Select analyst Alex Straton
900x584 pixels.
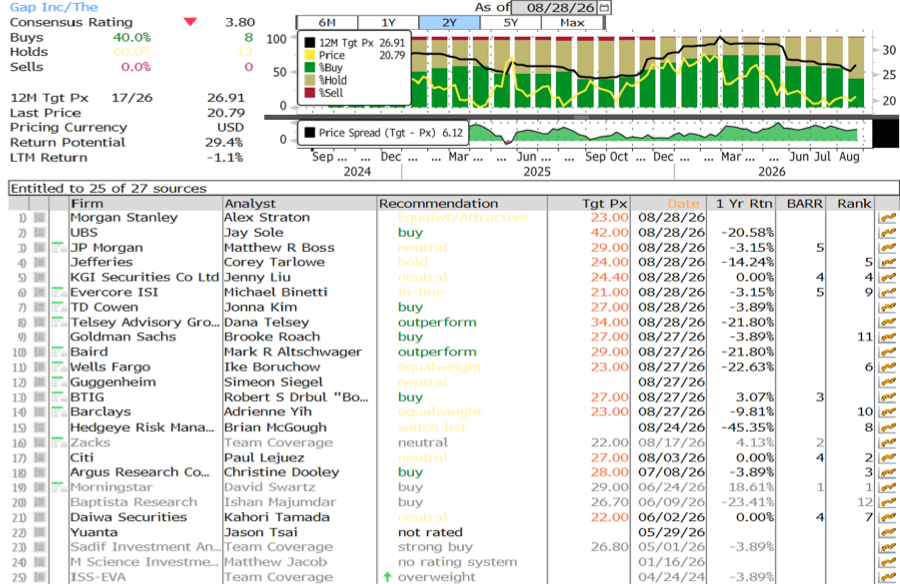[267, 218]
